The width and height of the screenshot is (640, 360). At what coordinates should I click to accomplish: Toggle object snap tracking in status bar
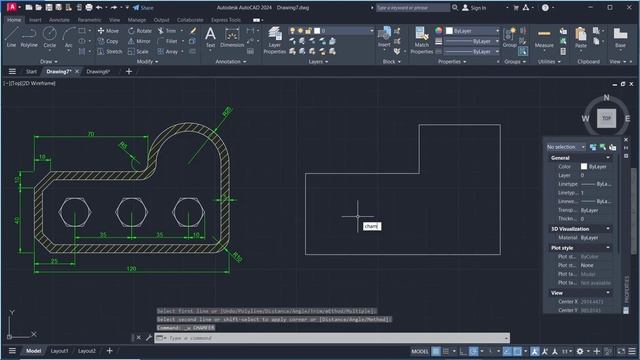point(507,351)
